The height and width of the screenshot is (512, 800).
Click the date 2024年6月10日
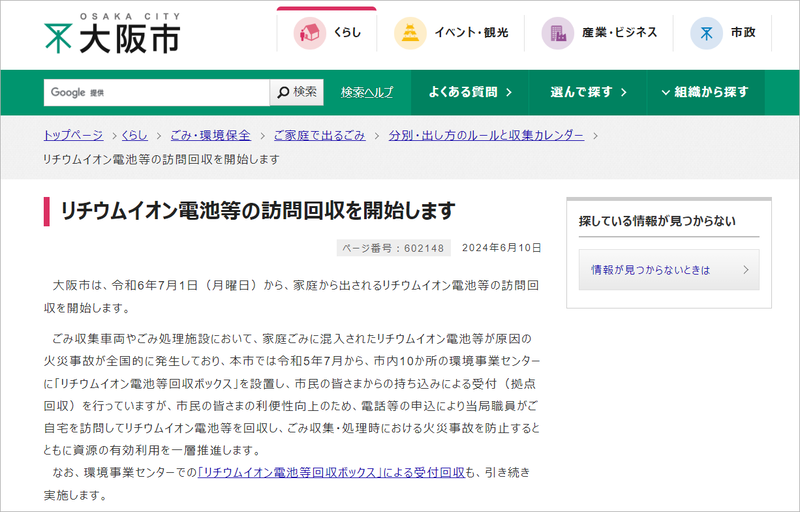point(502,248)
